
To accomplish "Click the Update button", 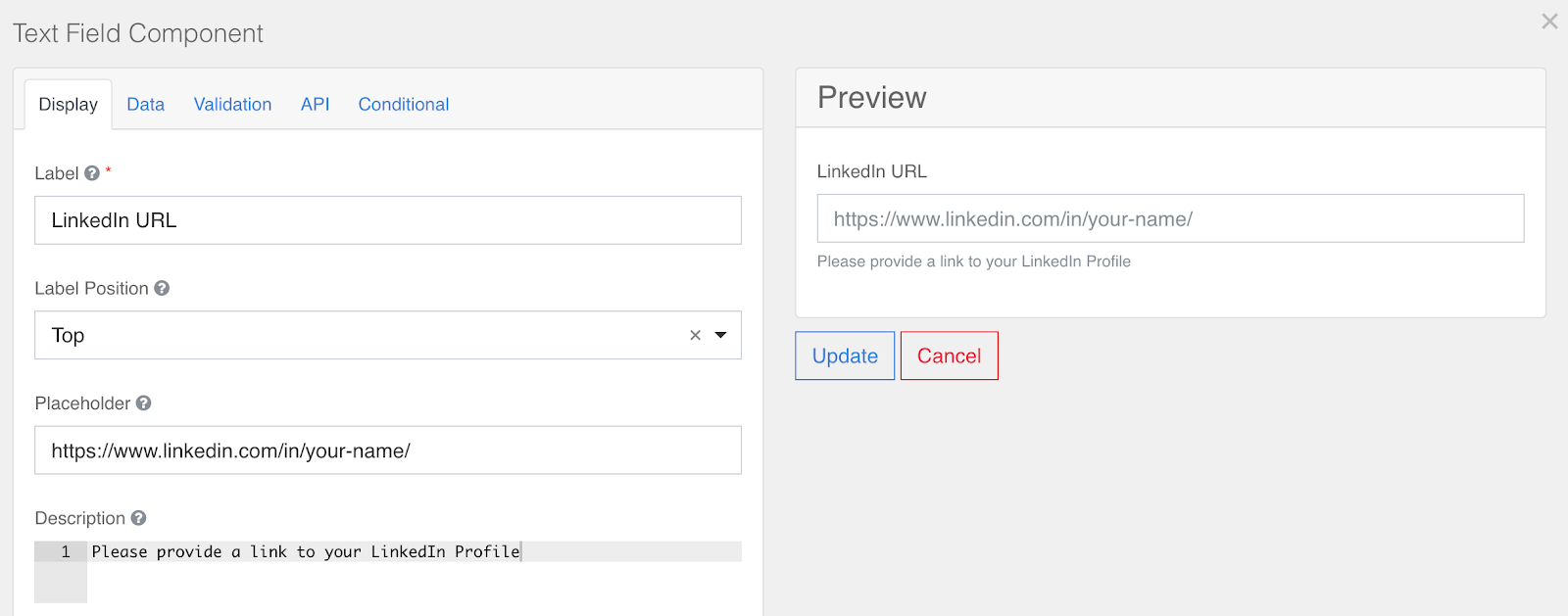I will (x=845, y=355).
